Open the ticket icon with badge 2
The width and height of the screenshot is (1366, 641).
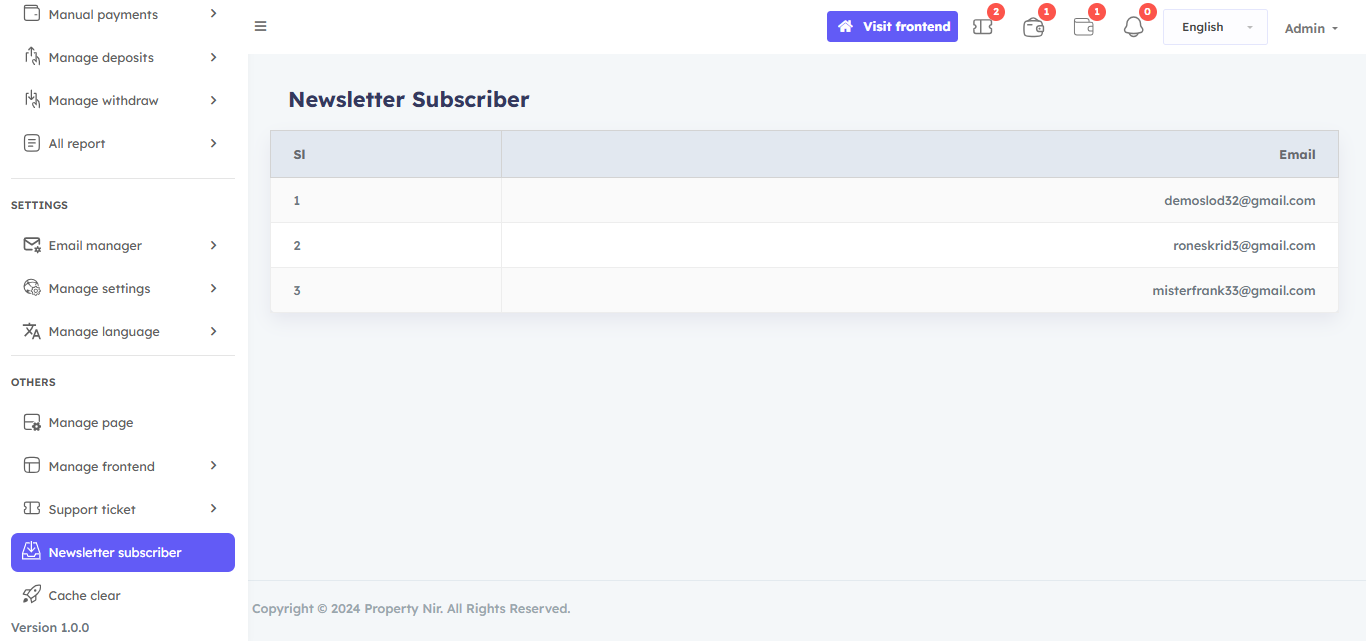[x=983, y=27]
